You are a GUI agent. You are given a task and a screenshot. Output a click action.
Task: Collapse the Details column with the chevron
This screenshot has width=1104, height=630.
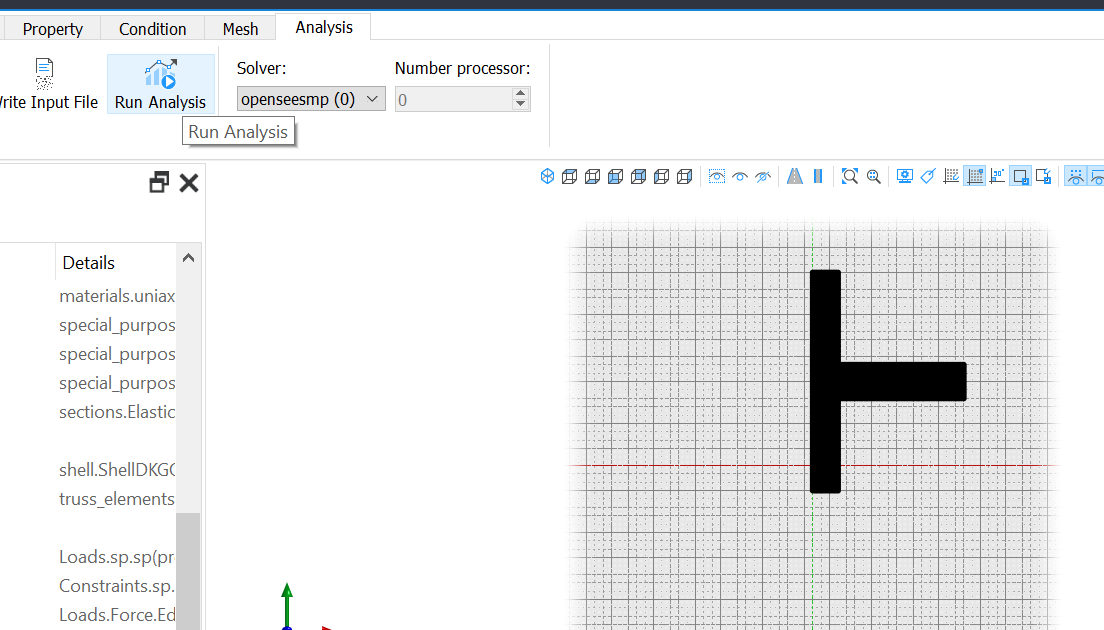[x=188, y=258]
